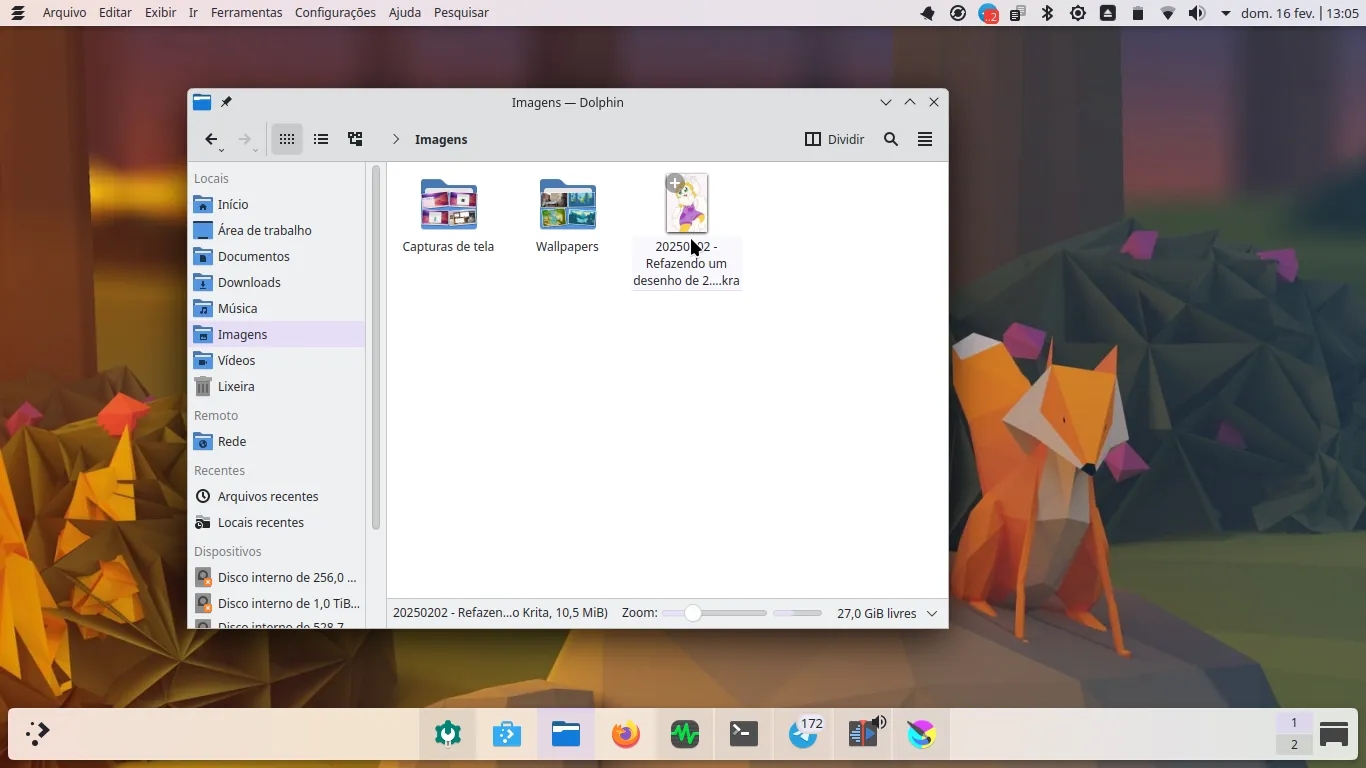Switch to icons view mode
1366x768 pixels.
(x=287, y=140)
